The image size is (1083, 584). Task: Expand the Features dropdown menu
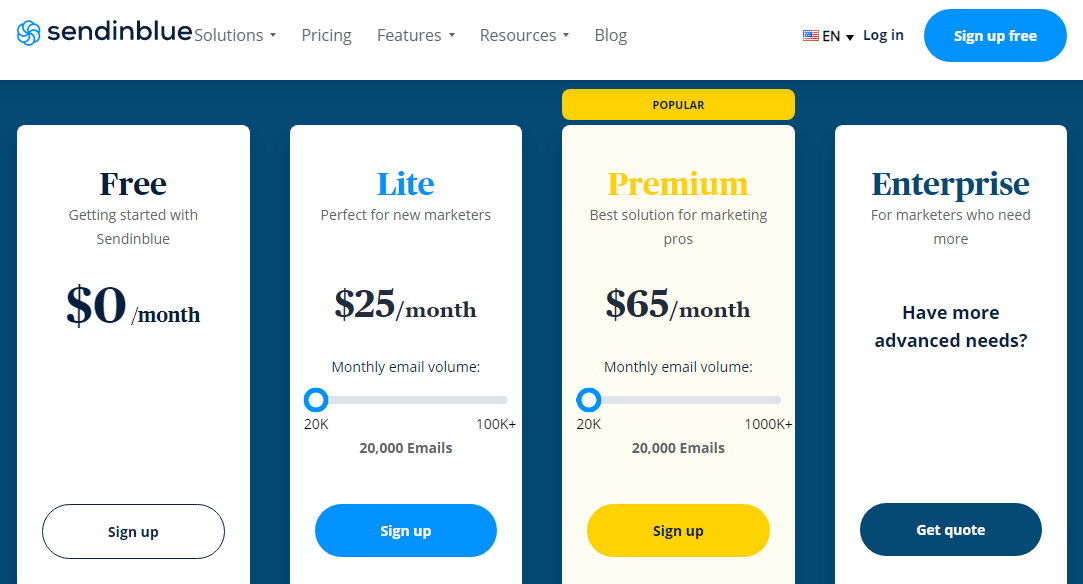[416, 35]
